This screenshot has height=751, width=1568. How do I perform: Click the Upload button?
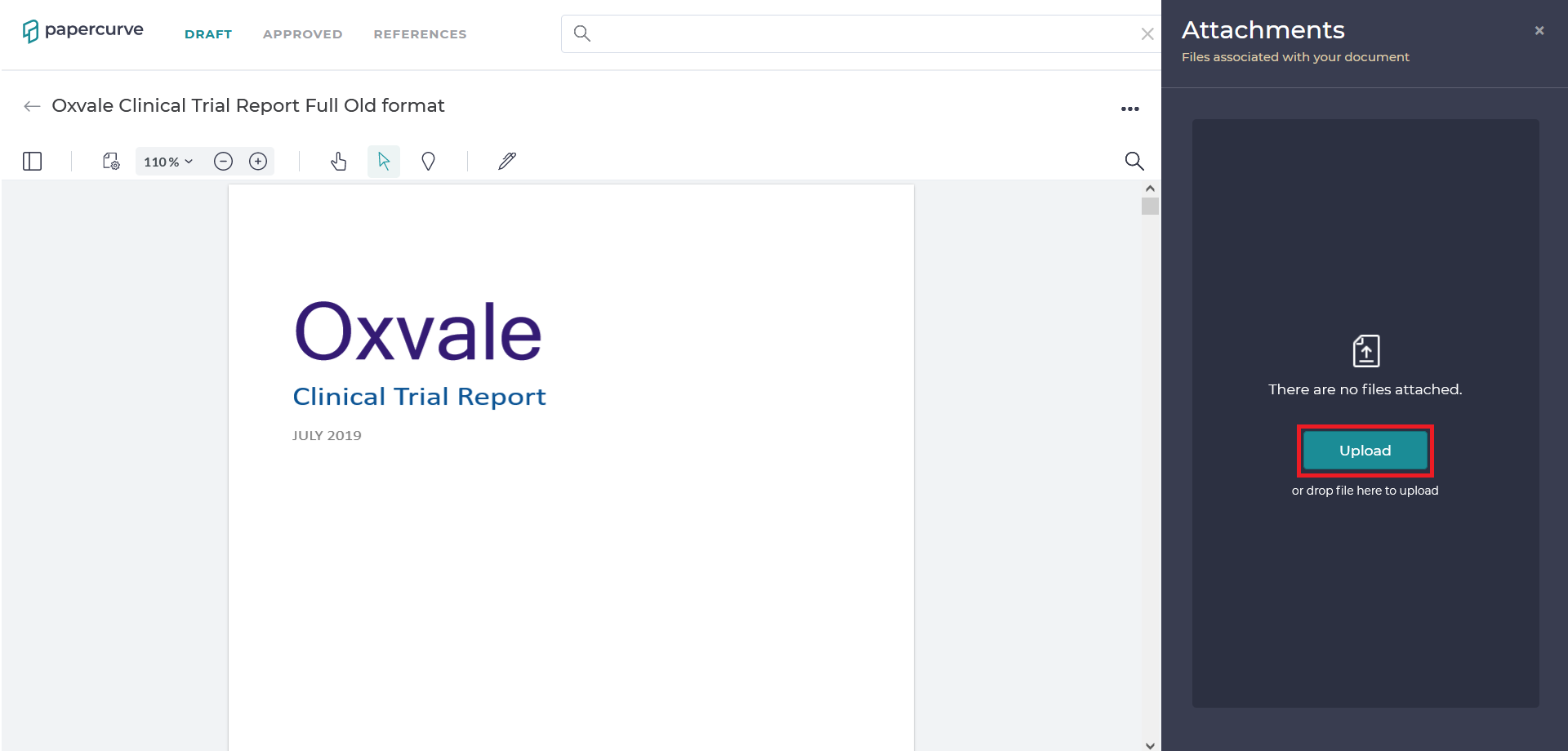click(x=1365, y=451)
